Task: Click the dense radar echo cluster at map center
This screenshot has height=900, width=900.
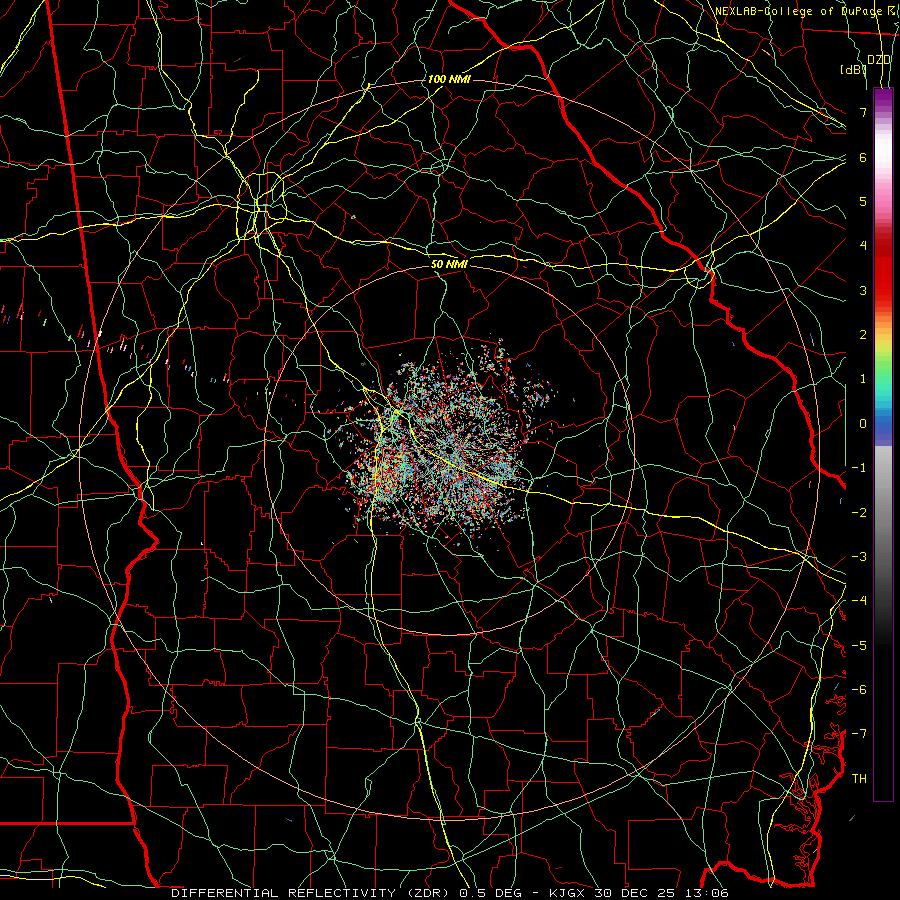Action: tap(445, 451)
